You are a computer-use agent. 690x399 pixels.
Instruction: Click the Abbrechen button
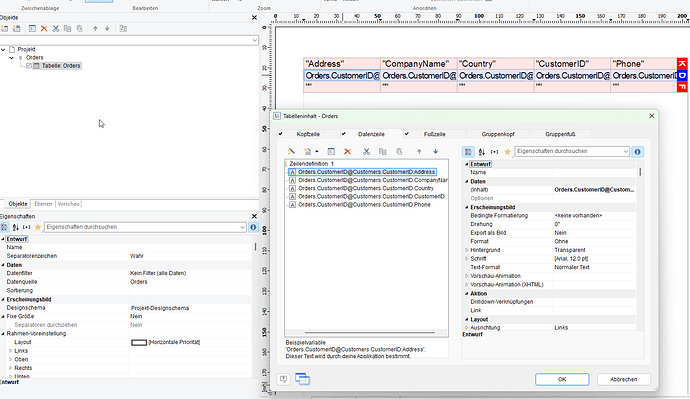(x=624, y=379)
